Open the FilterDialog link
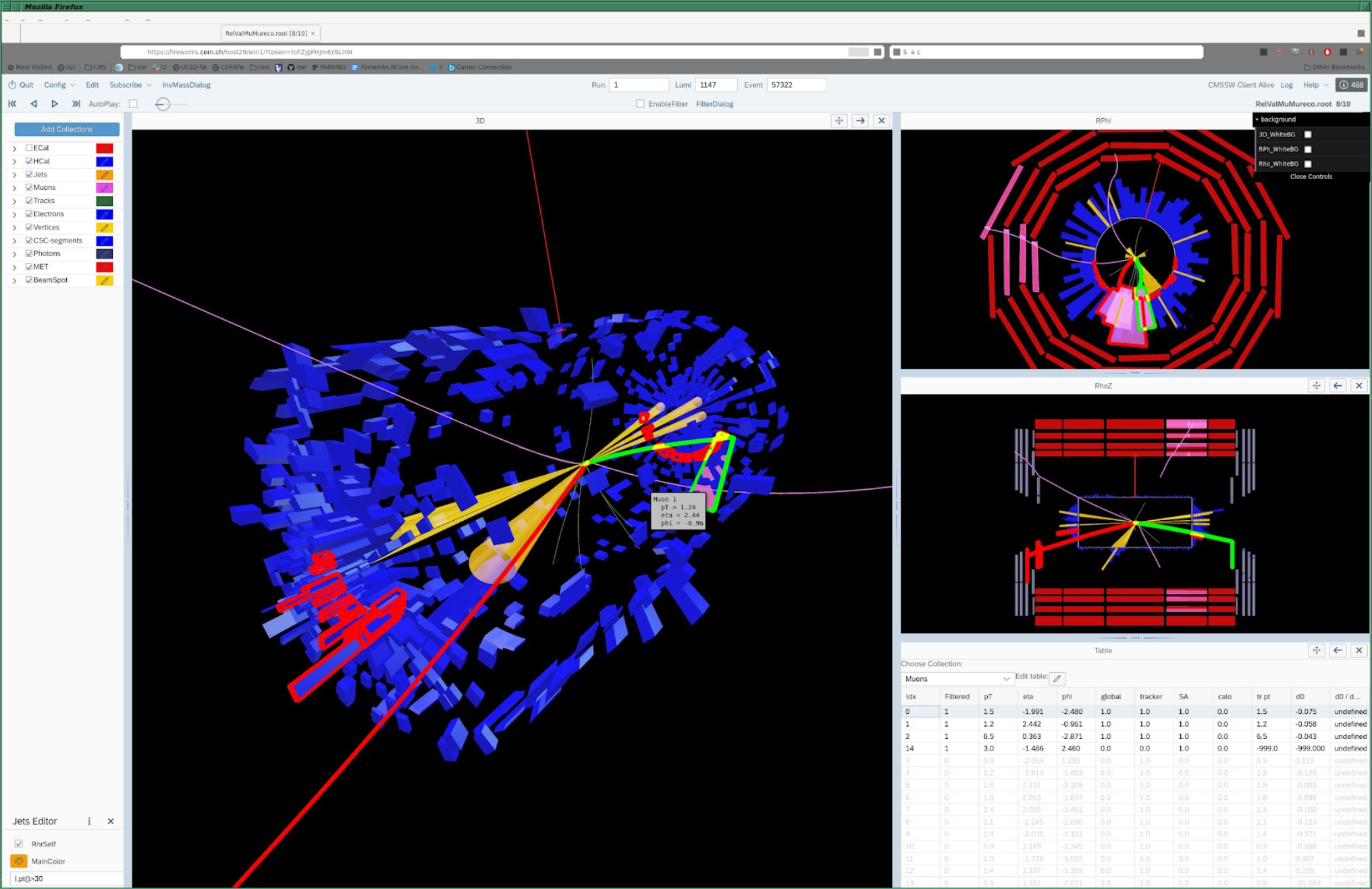Viewport: 1372px width, 889px height. (714, 104)
